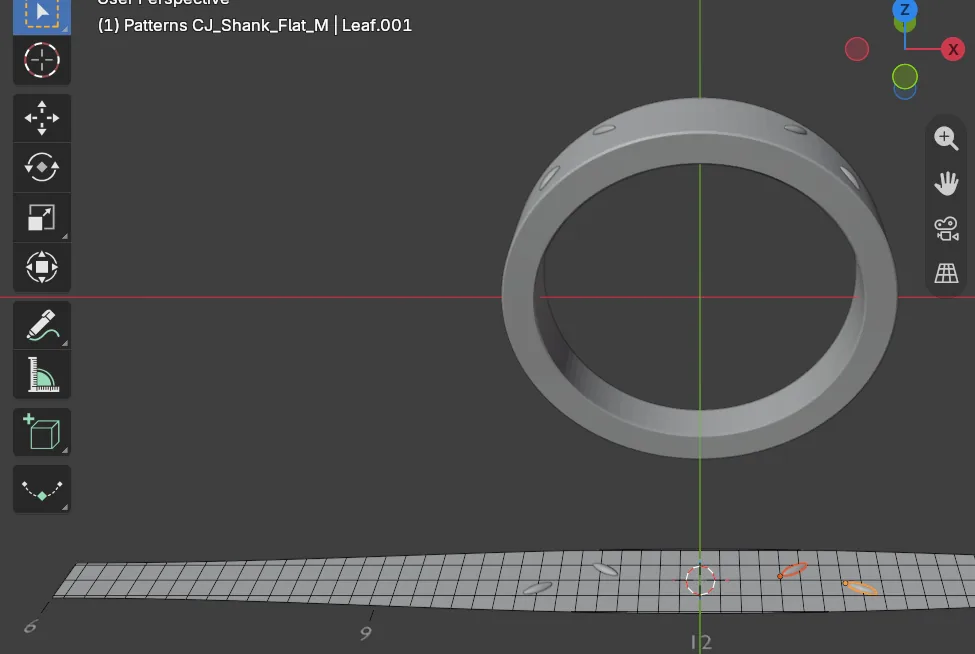The width and height of the screenshot is (975, 654).
Task: Snap view to red X axis
Action: click(x=953, y=49)
